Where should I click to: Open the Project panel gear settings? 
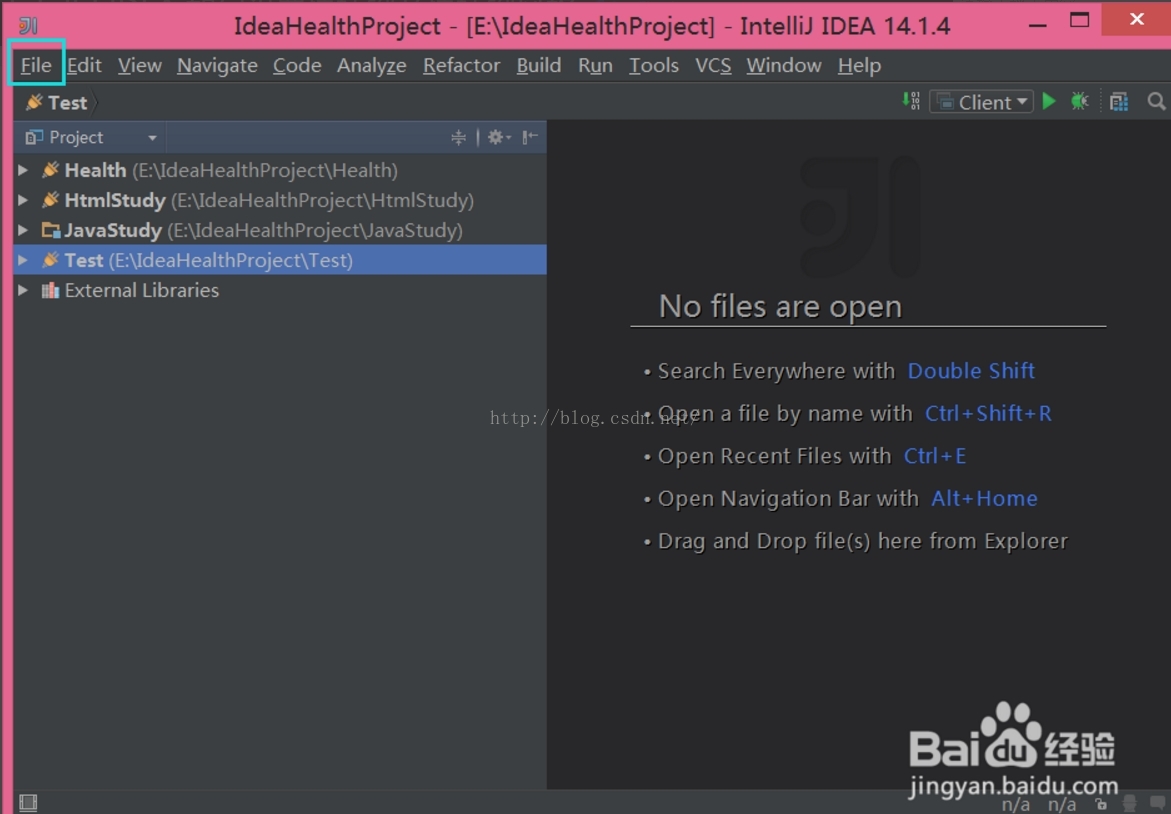tap(499, 137)
